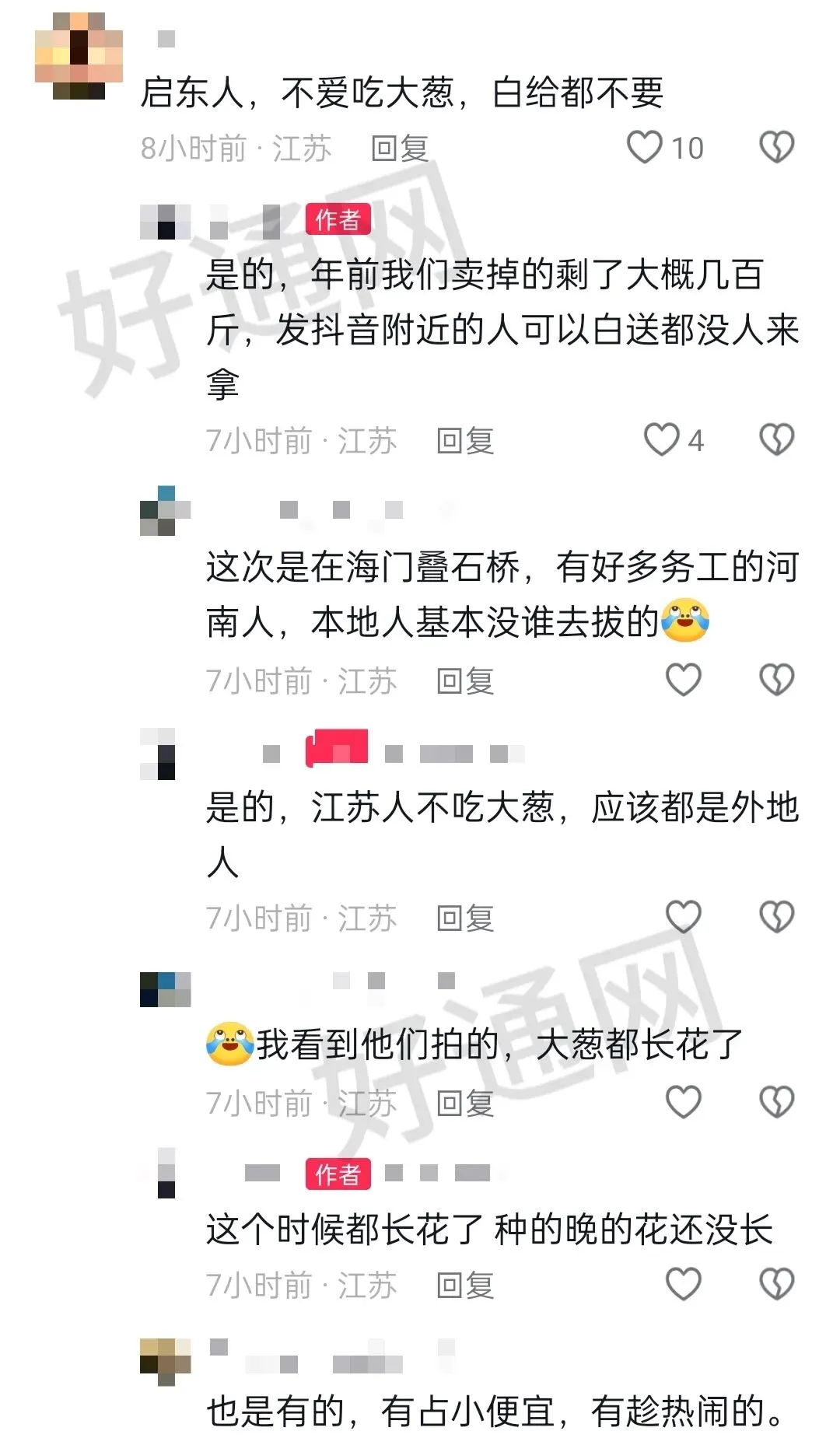
Task: Like the comment saying 江苏人不吃大葱
Action: point(684,918)
